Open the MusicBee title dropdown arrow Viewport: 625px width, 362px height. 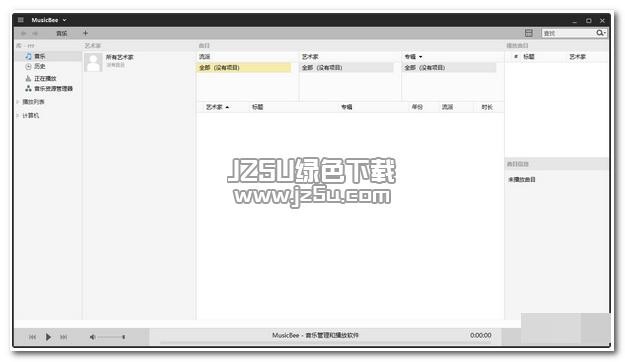[64, 20]
